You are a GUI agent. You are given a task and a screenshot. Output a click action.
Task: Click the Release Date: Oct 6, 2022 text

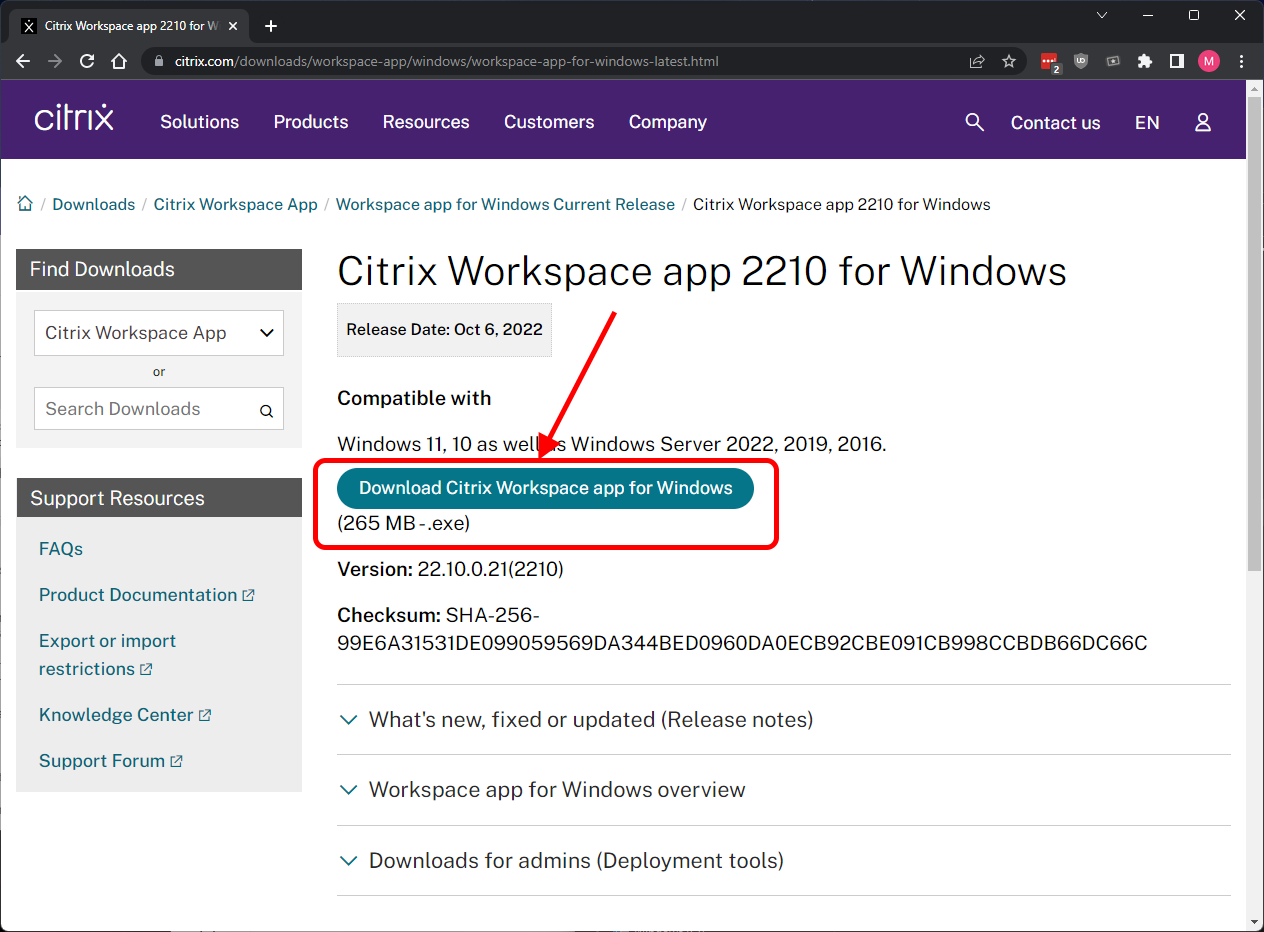(x=444, y=329)
